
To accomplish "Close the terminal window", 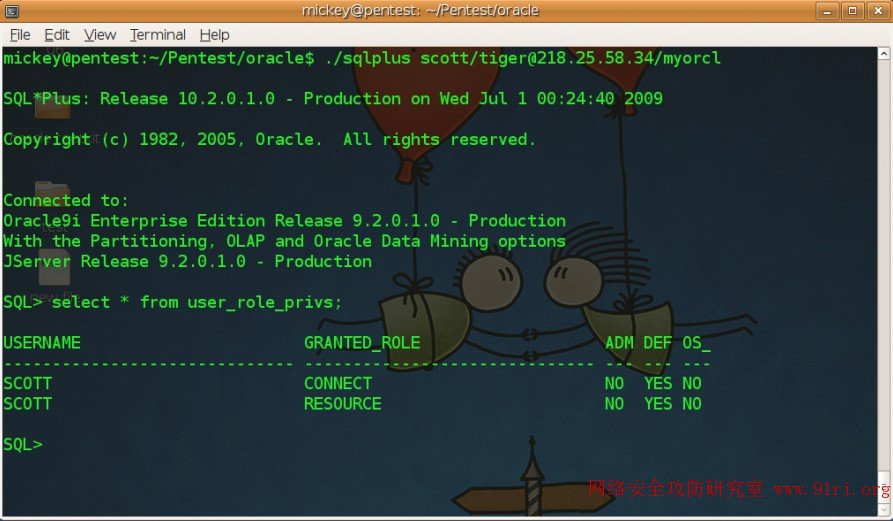I will pos(878,11).
